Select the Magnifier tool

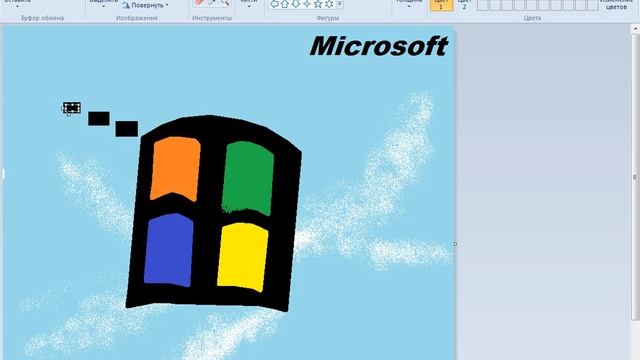(225, 2)
